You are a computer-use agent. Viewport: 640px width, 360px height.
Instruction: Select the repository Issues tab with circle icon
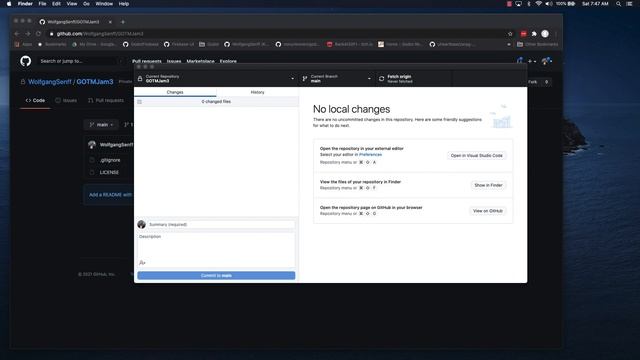click(x=66, y=100)
